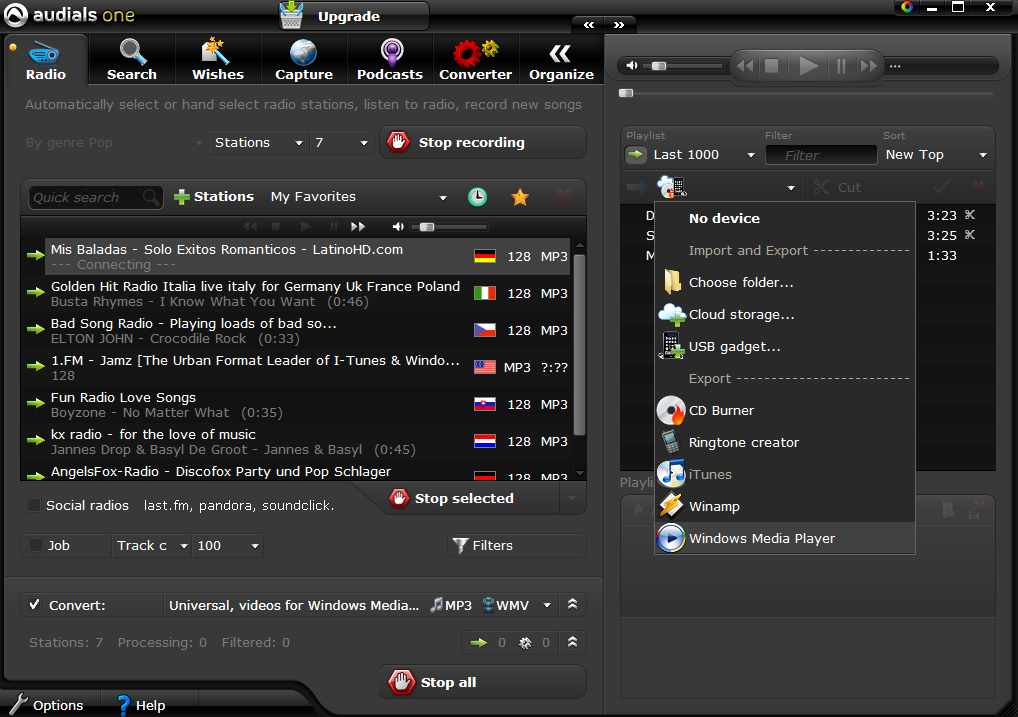Select Ringtone creator option
The width and height of the screenshot is (1018, 717).
coord(785,442)
